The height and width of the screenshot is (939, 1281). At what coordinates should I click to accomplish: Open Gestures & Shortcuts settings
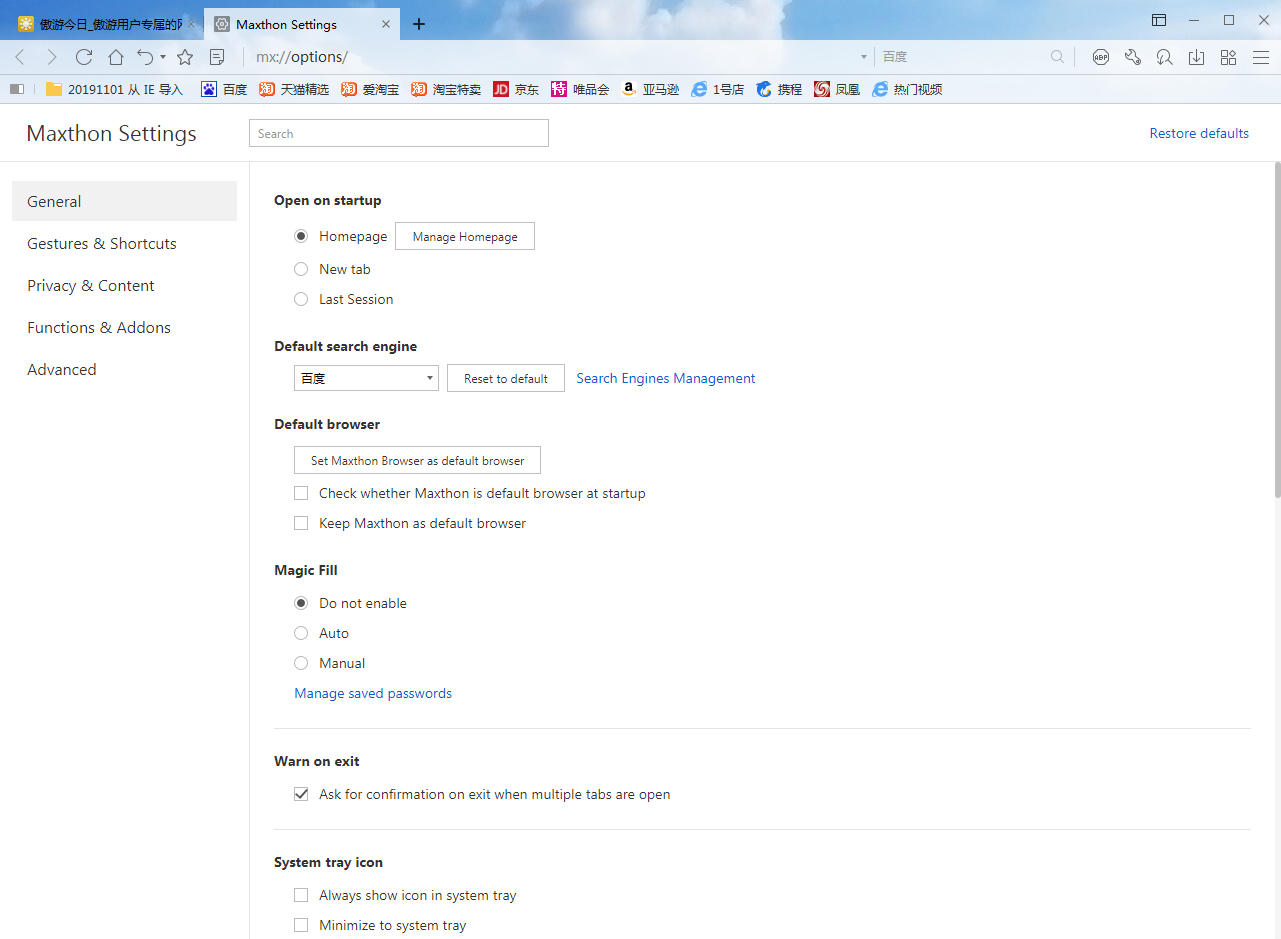[x=124, y=243]
